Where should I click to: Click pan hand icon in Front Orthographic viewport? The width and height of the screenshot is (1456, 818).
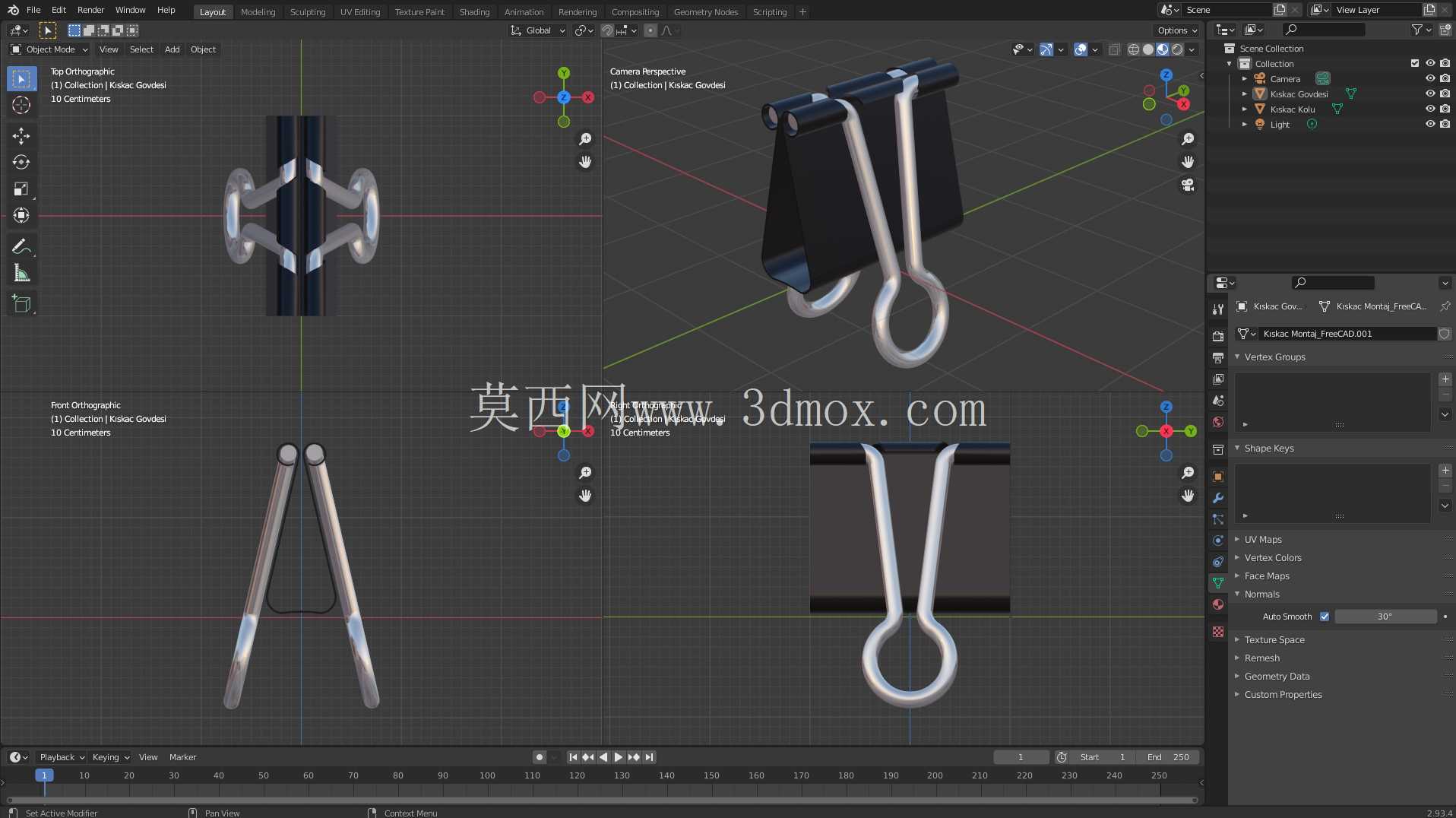pos(585,496)
